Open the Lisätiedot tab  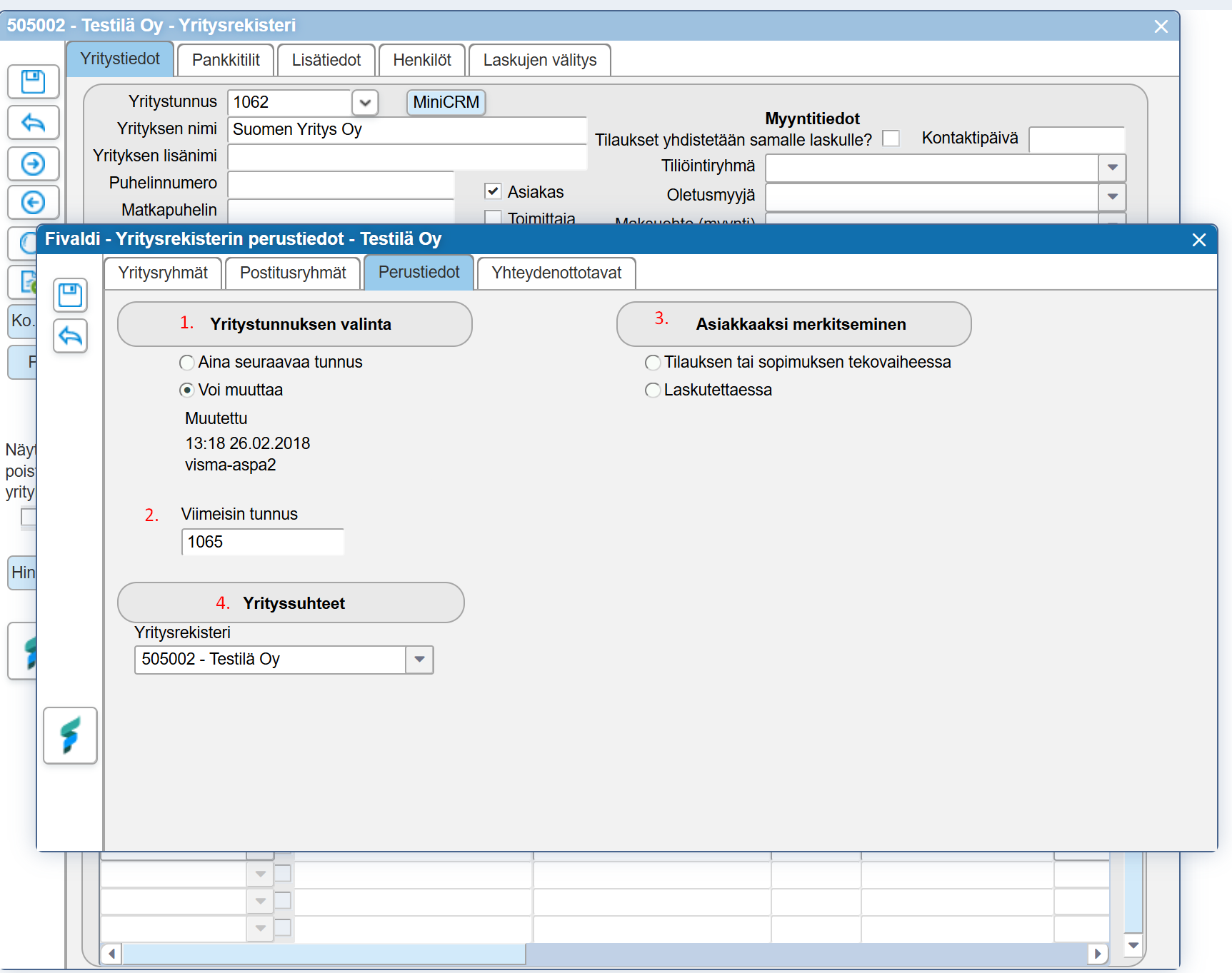[326, 60]
